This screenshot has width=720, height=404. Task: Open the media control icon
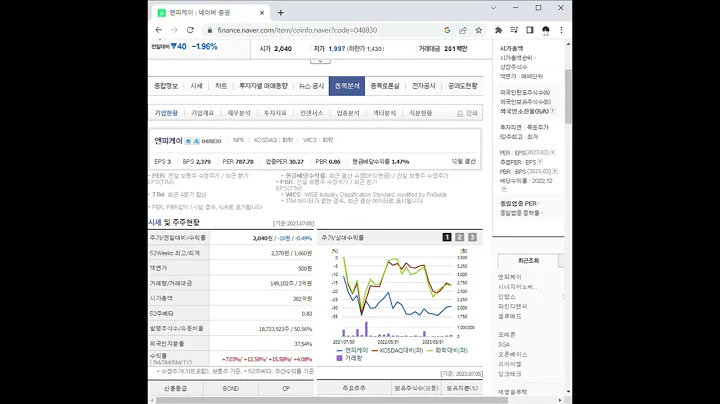coord(514,30)
